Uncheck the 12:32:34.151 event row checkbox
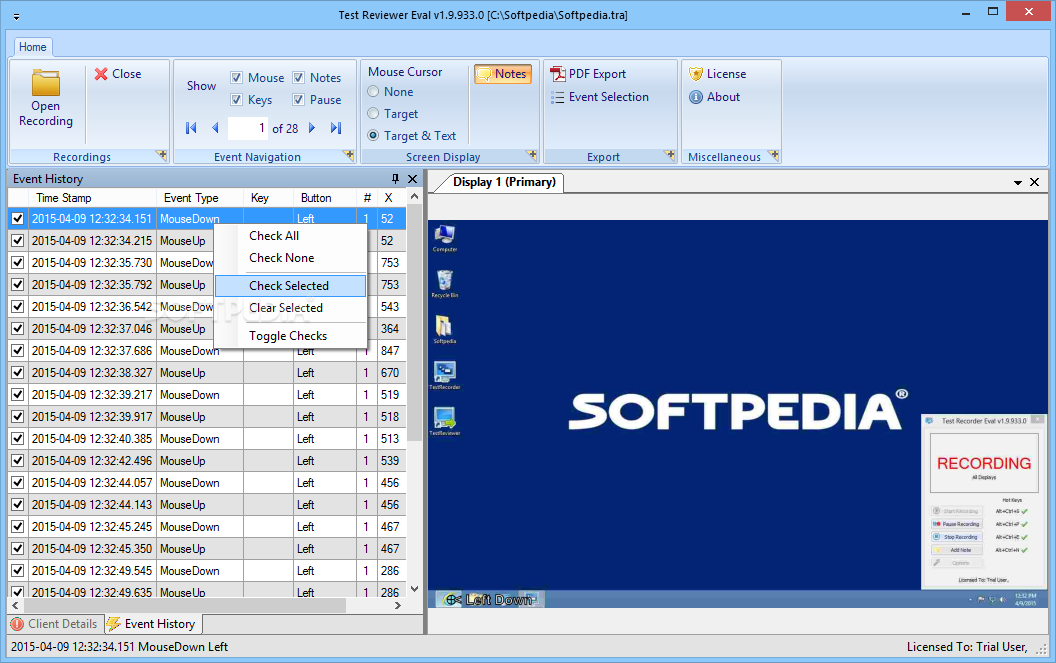1056x663 pixels. tap(18, 218)
